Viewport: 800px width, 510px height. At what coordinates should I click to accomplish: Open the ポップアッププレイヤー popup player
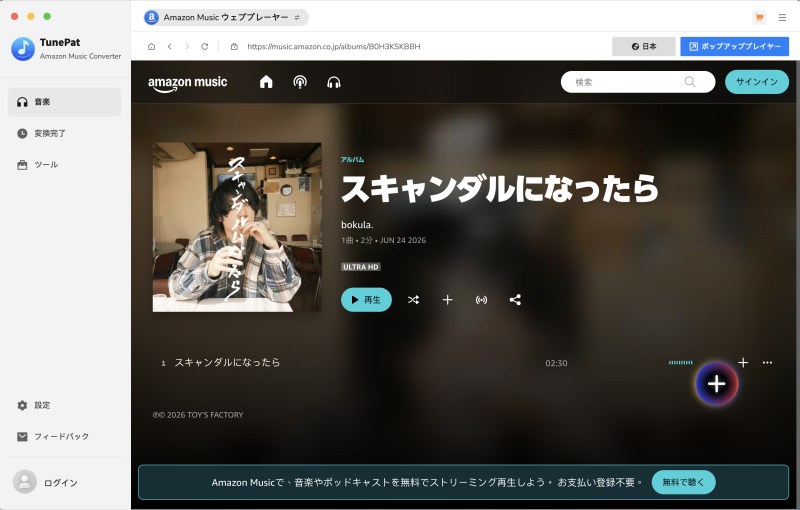coord(734,46)
